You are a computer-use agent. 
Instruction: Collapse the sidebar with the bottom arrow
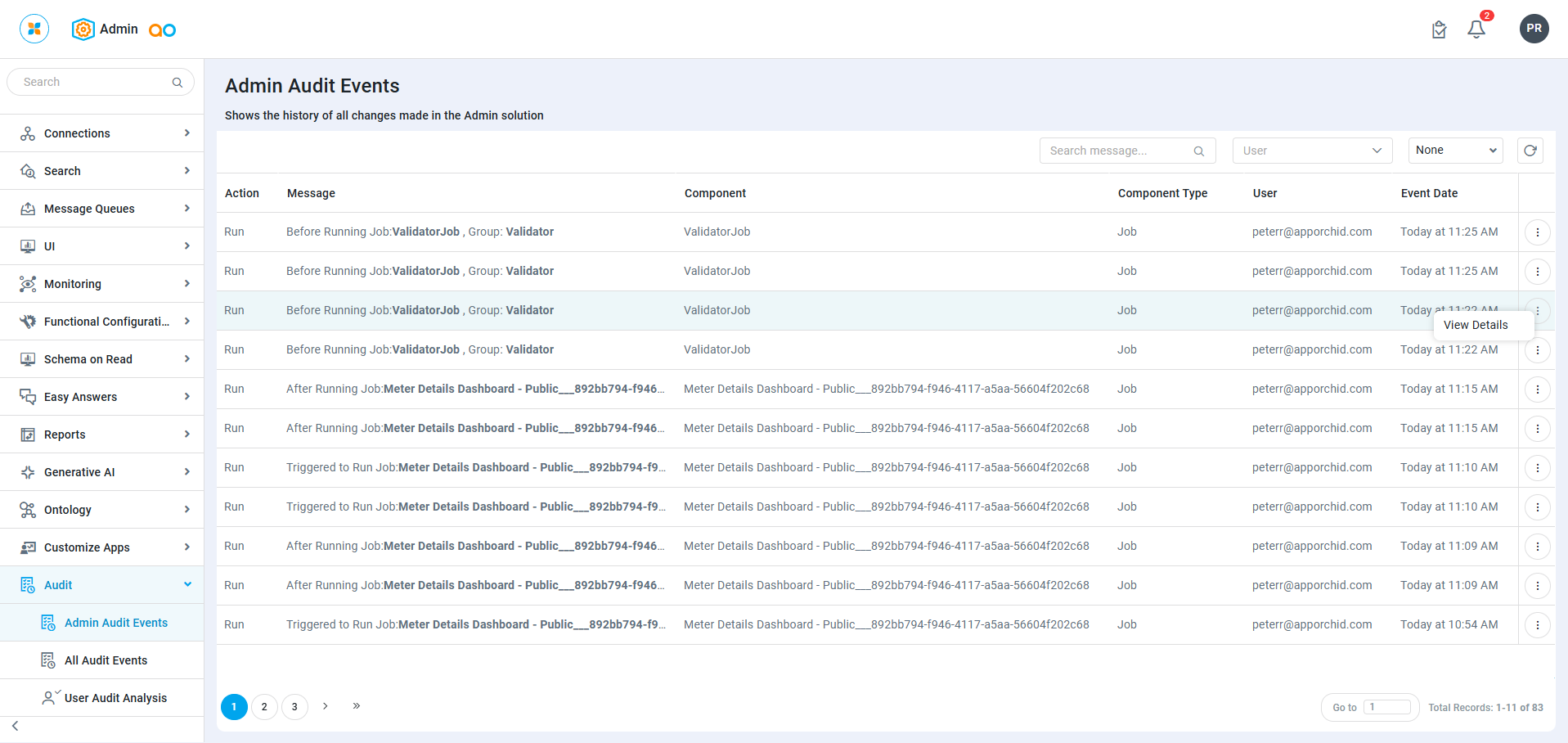click(16, 726)
